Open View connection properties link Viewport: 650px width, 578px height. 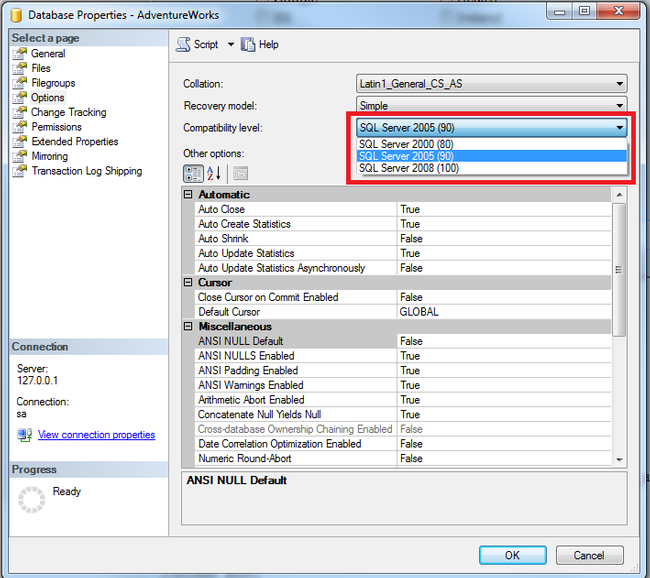(x=97, y=435)
